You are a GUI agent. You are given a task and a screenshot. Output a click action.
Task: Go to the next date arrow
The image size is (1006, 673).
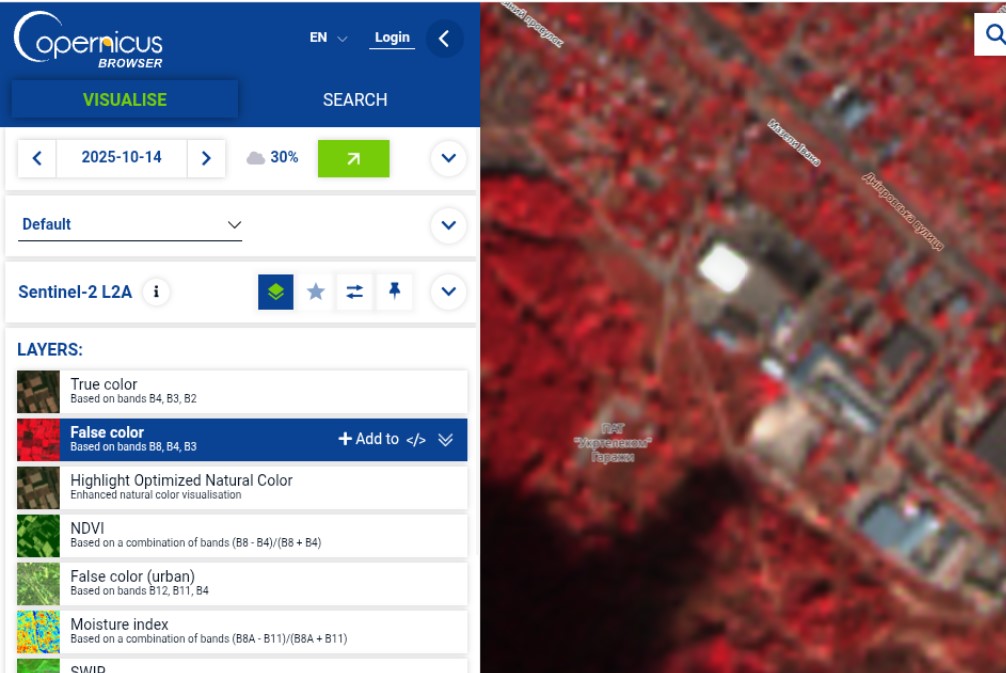(x=206, y=158)
